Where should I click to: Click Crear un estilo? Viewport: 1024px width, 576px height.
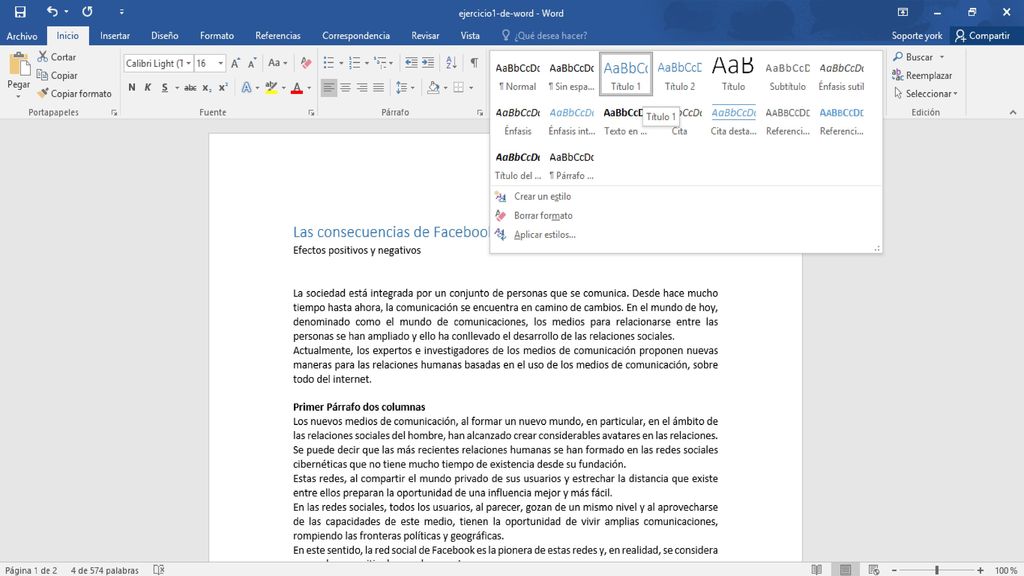(542, 197)
